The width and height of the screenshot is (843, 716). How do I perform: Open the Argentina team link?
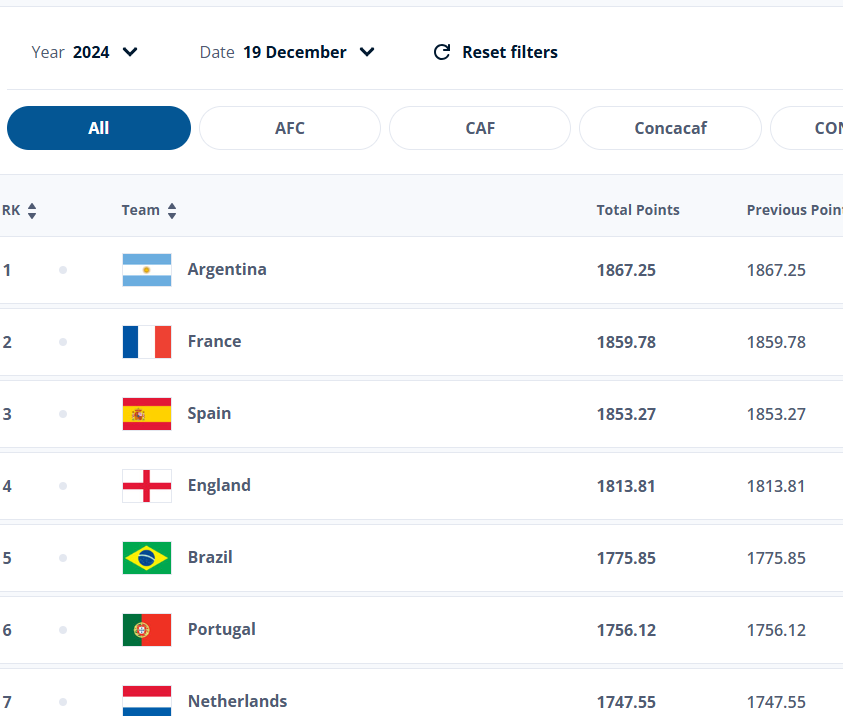[x=227, y=269]
